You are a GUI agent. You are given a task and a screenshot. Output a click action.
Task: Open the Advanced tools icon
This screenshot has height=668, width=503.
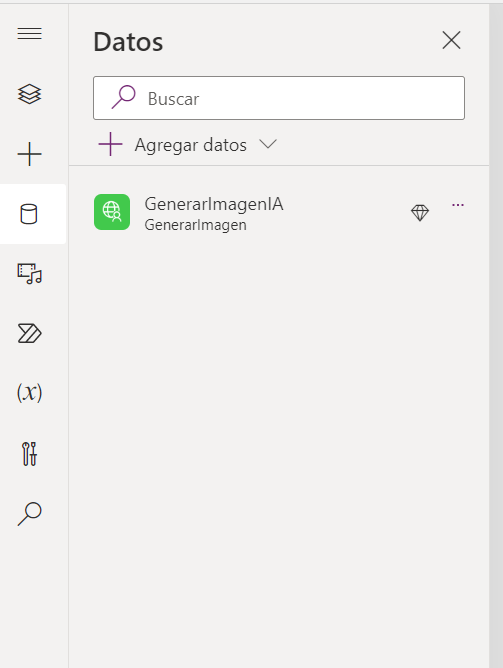[29, 454]
